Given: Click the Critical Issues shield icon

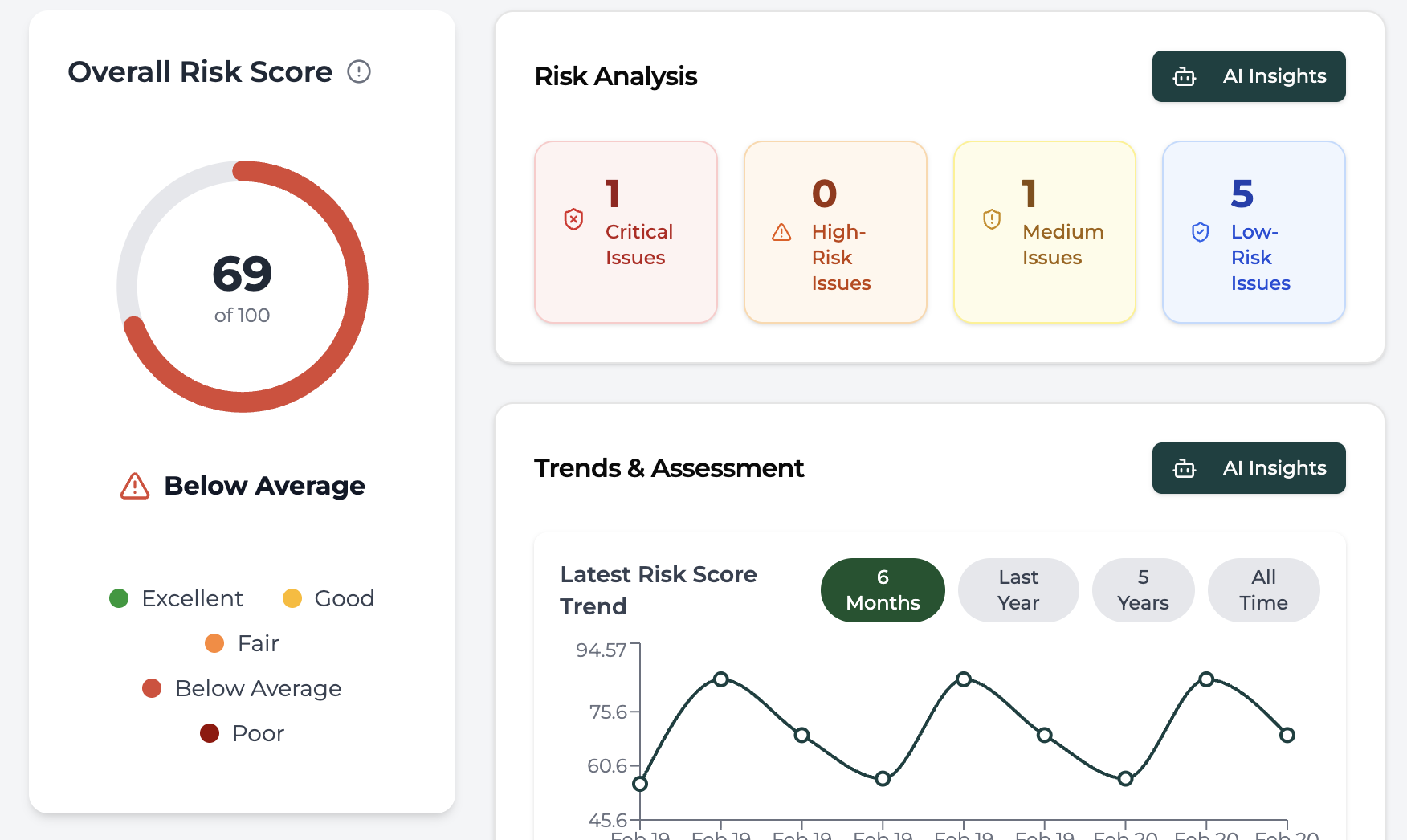Looking at the screenshot, I should [x=573, y=219].
